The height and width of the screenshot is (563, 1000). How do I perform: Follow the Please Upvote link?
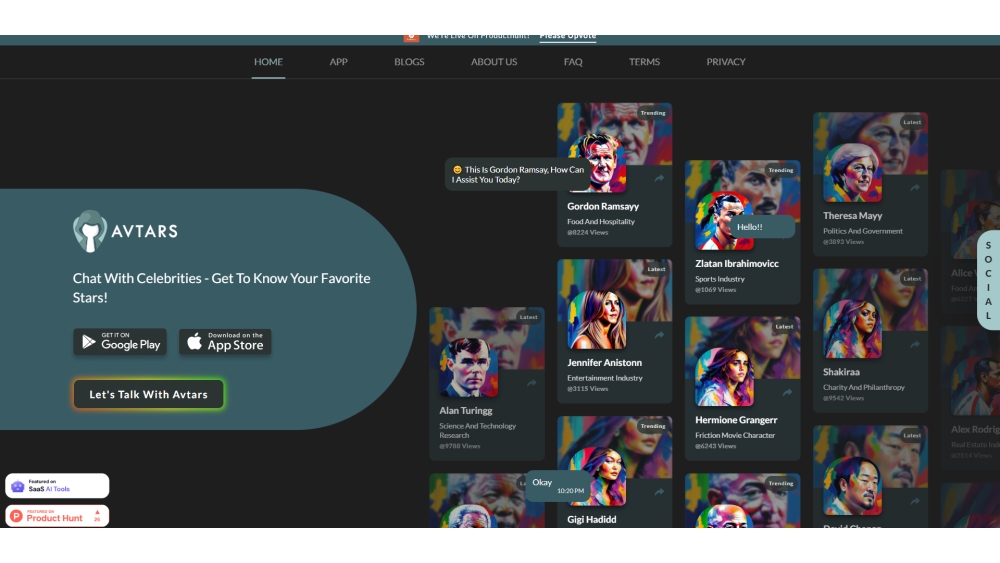click(567, 37)
